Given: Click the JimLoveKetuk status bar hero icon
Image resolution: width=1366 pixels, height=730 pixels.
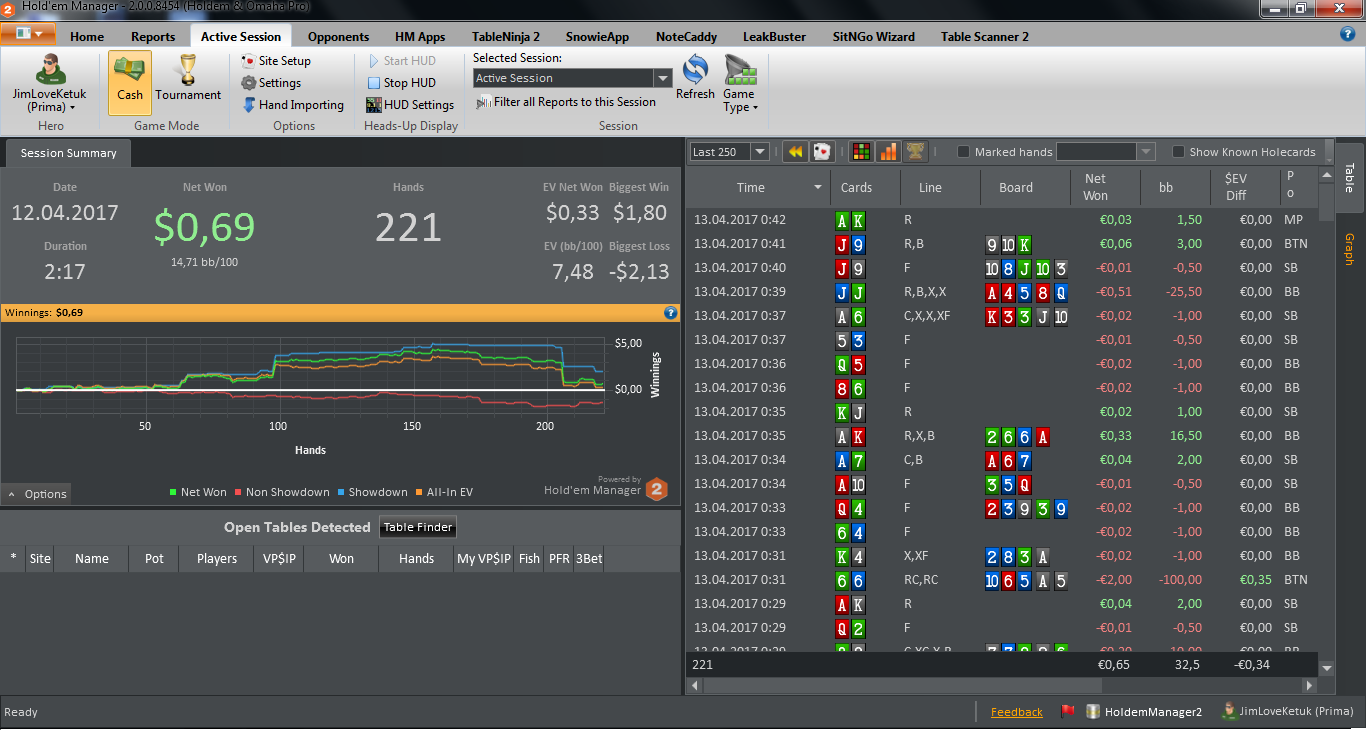Looking at the screenshot, I should (x=1228, y=712).
